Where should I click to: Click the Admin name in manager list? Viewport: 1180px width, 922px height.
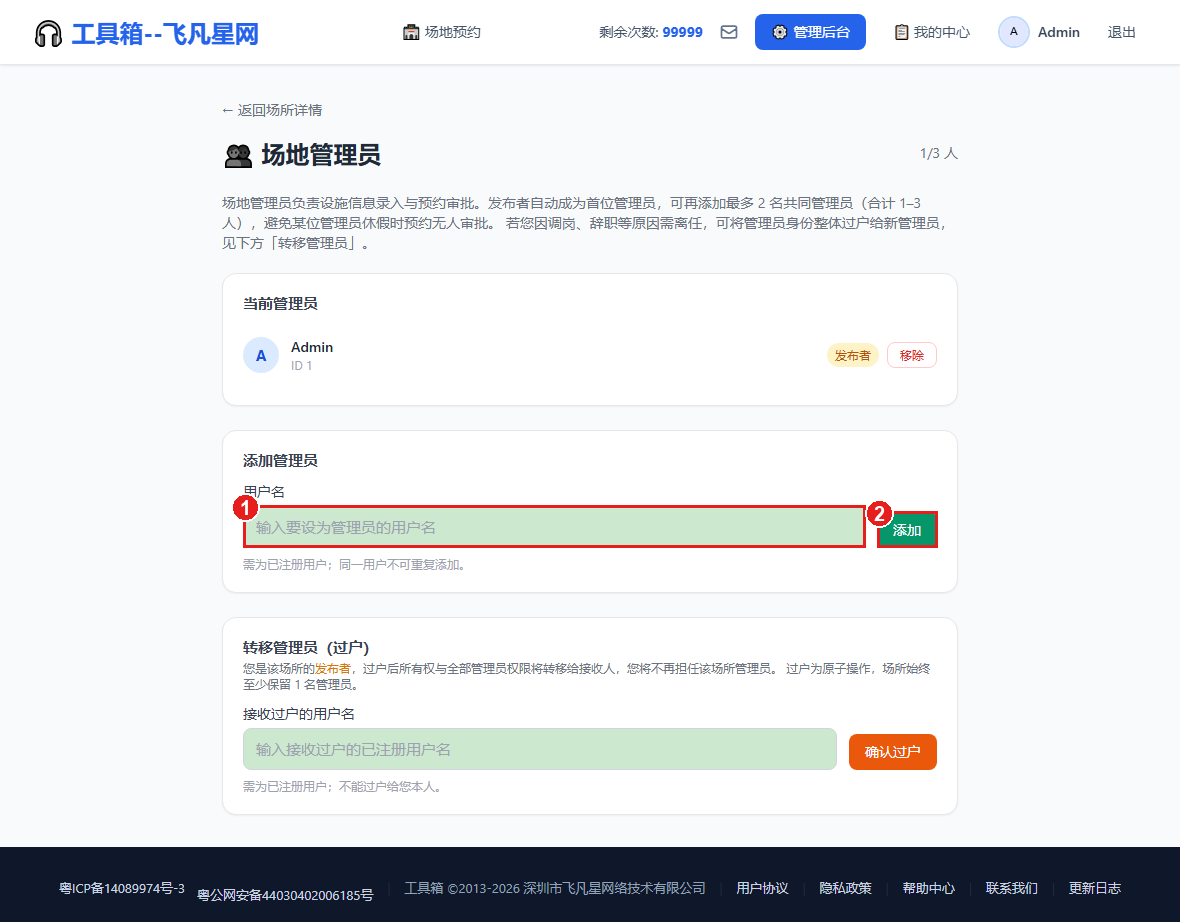tap(312, 347)
